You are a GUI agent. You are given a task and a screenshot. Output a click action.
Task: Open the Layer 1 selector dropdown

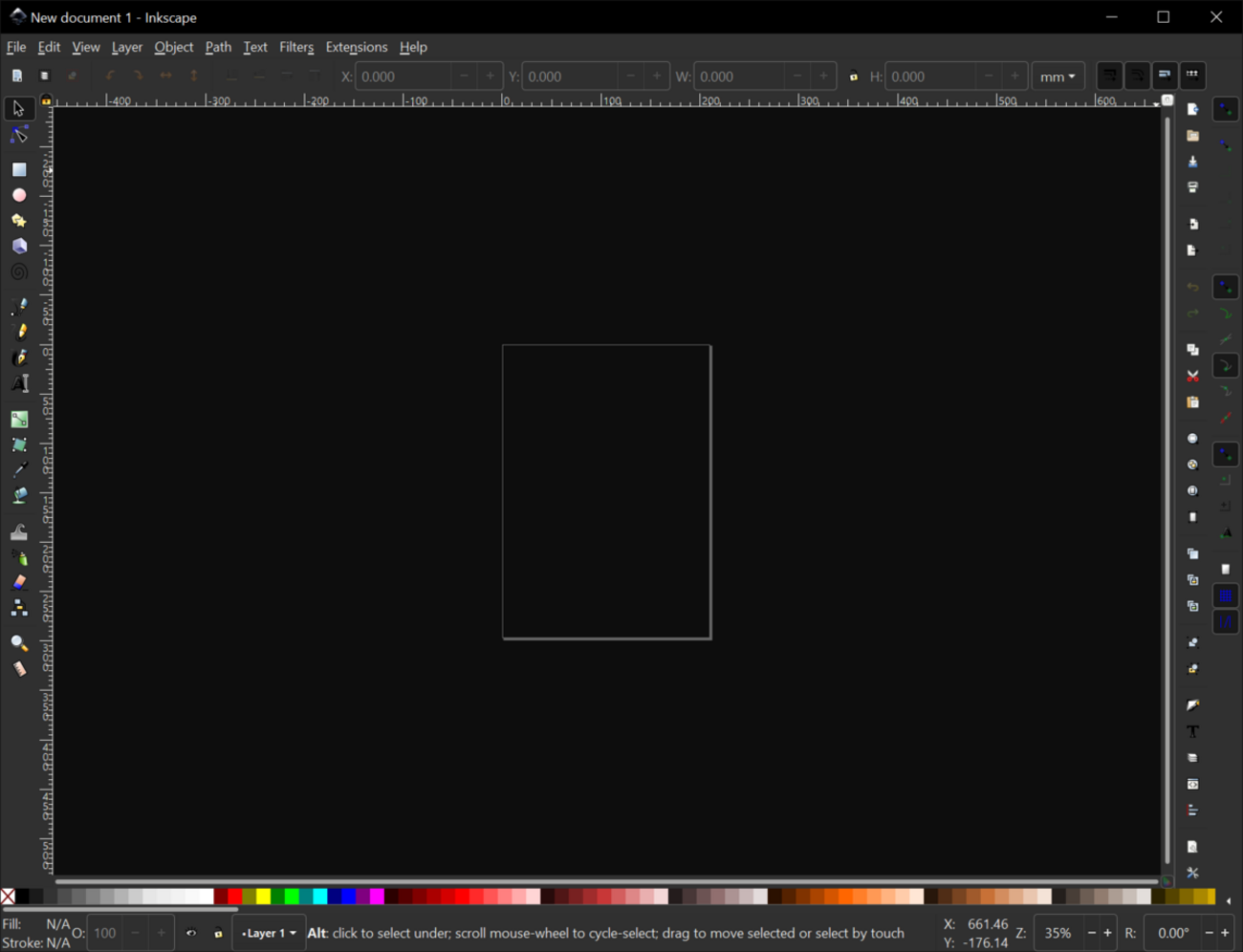(269, 933)
